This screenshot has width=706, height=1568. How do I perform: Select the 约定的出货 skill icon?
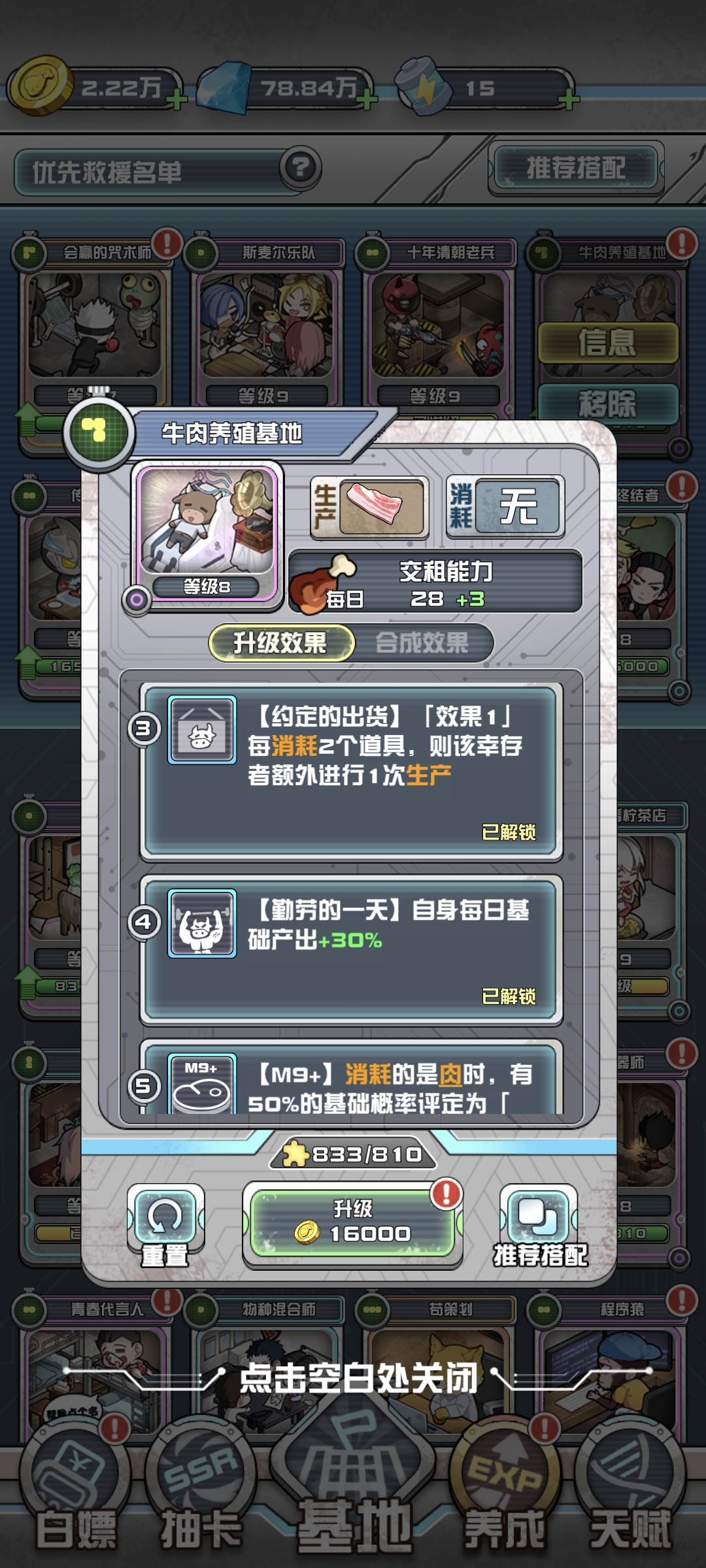click(202, 729)
